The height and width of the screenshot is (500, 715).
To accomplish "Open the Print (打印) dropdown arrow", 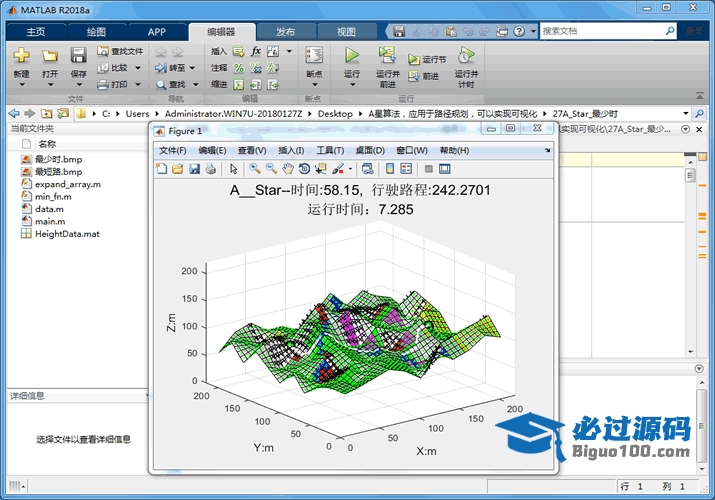I will [x=138, y=85].
